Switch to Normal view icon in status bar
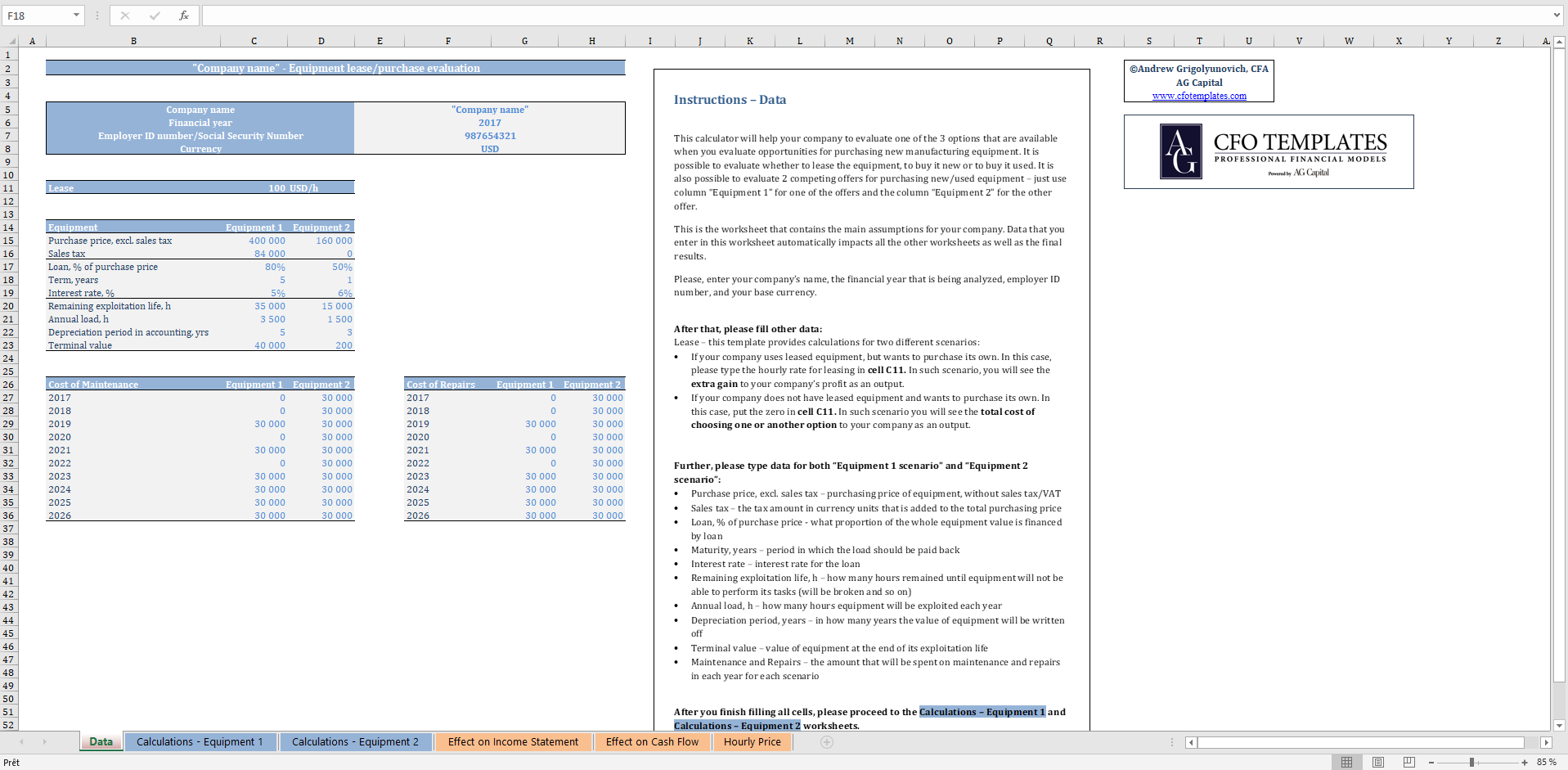This screenshot has width=1568, height=770. pos(1346,762)
